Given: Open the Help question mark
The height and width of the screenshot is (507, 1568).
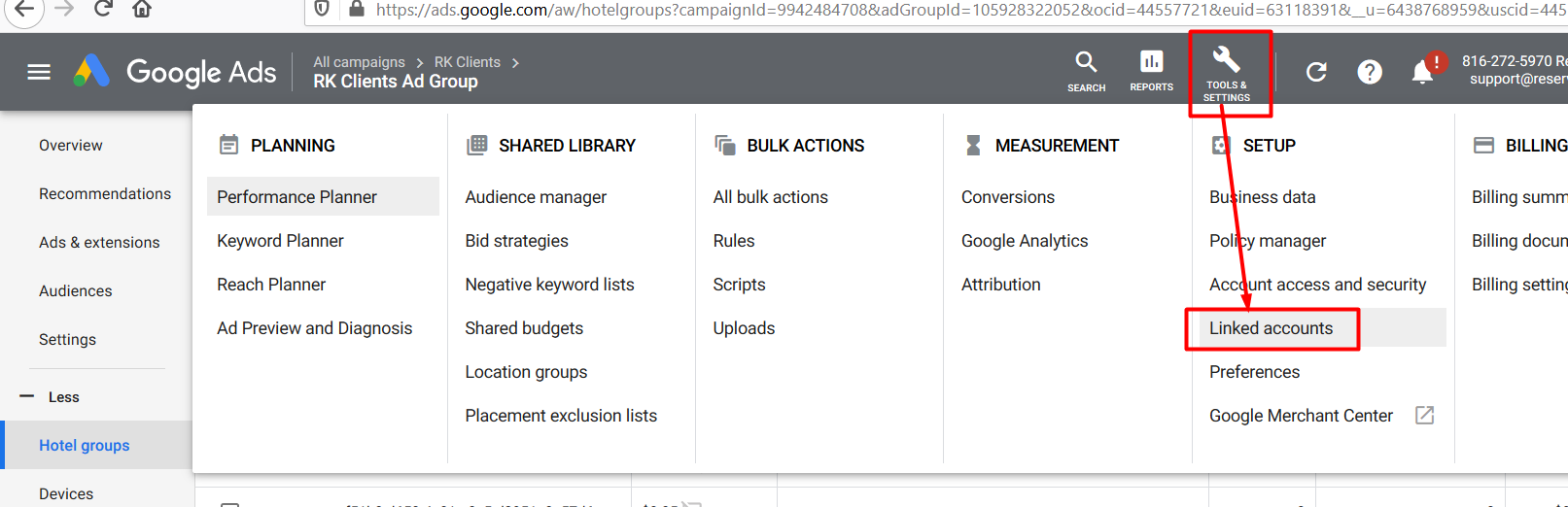Looking at the screenshot, I should click(1370, 72).
